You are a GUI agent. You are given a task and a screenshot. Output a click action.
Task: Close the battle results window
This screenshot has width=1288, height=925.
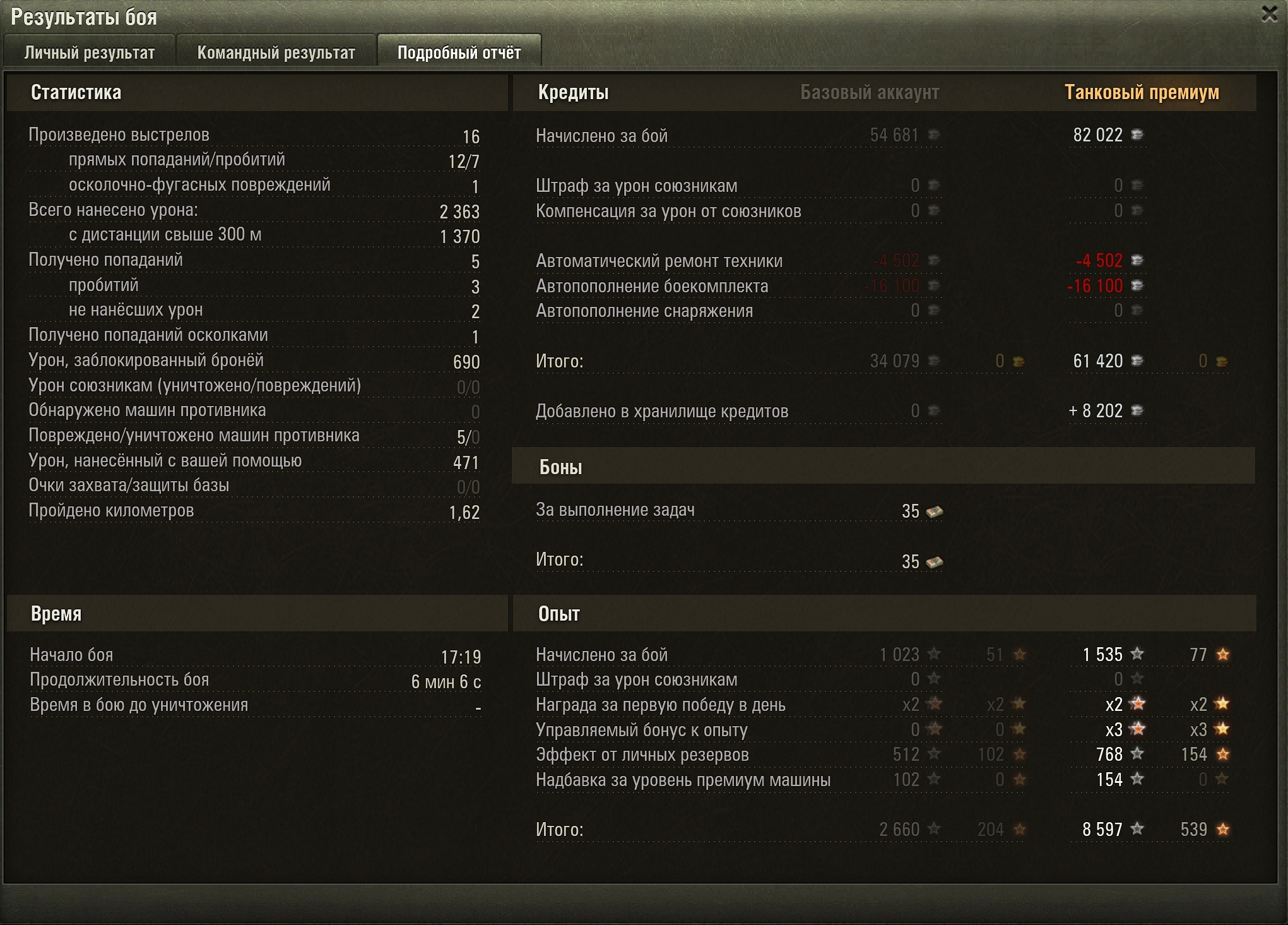coord(1269,14)
